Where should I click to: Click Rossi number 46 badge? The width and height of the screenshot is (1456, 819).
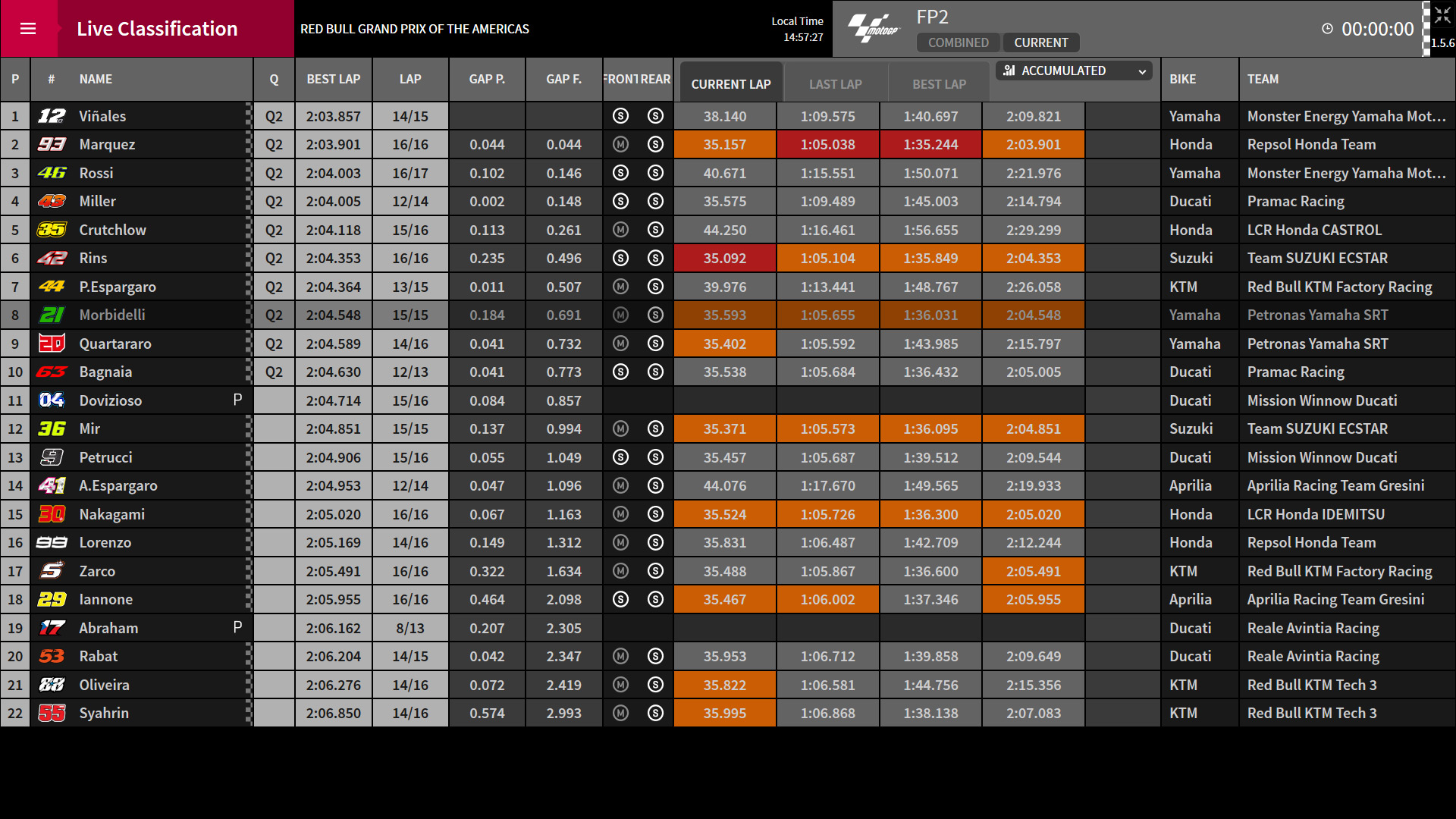52,173
